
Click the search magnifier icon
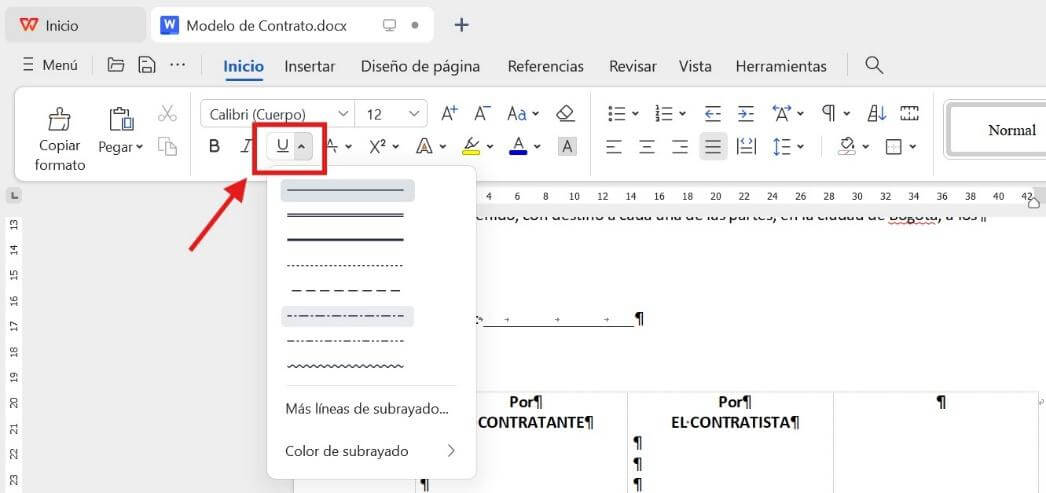click(874, 65)
